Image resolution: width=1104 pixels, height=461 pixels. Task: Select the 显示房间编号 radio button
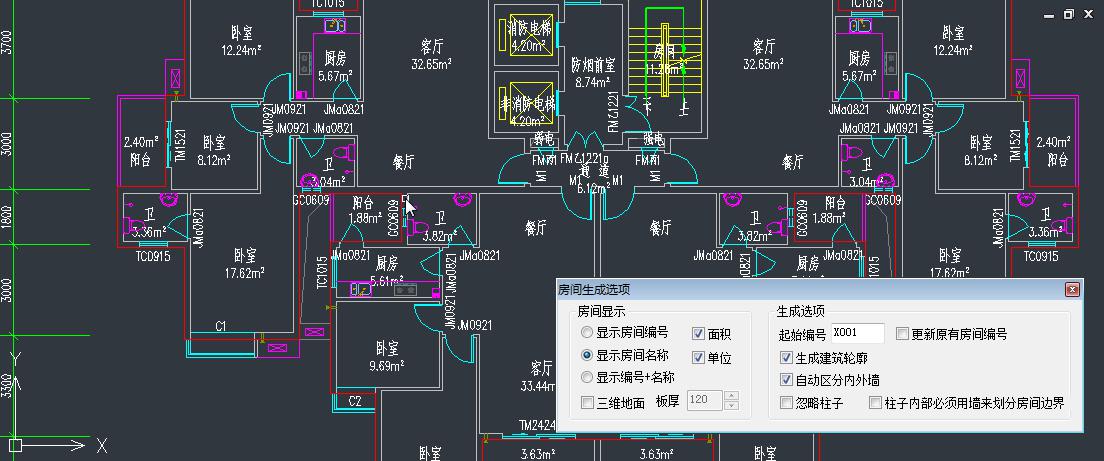(587, 333)
